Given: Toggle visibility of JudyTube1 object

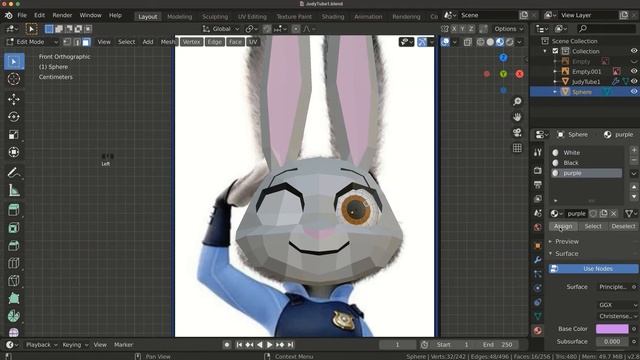Looking at the screenshot, I should [633, 81].
